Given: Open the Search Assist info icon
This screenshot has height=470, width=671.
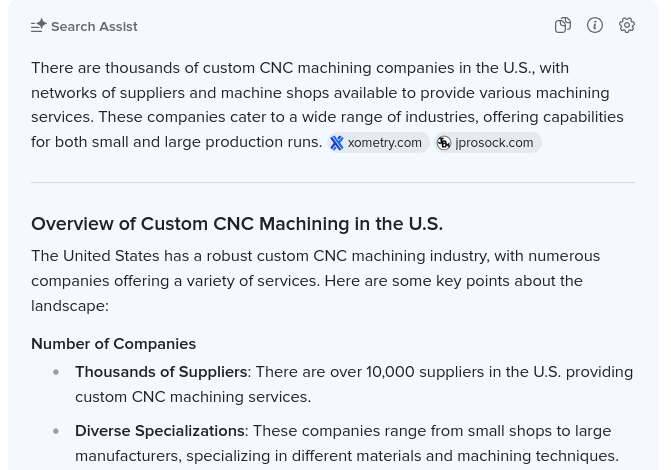Looking at the screenshot, I should [x=595, y=26].
